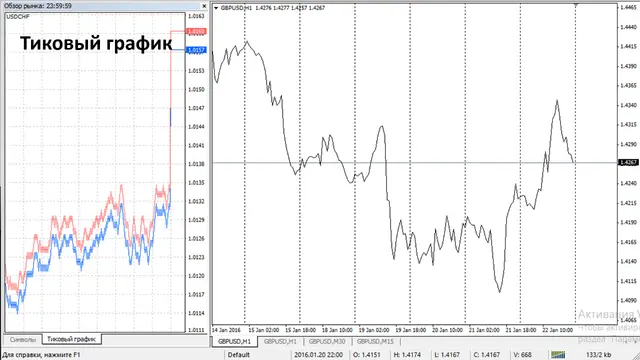
Task: Click the 18 Jan 10:00 time axis label
Action: [337, 330]
